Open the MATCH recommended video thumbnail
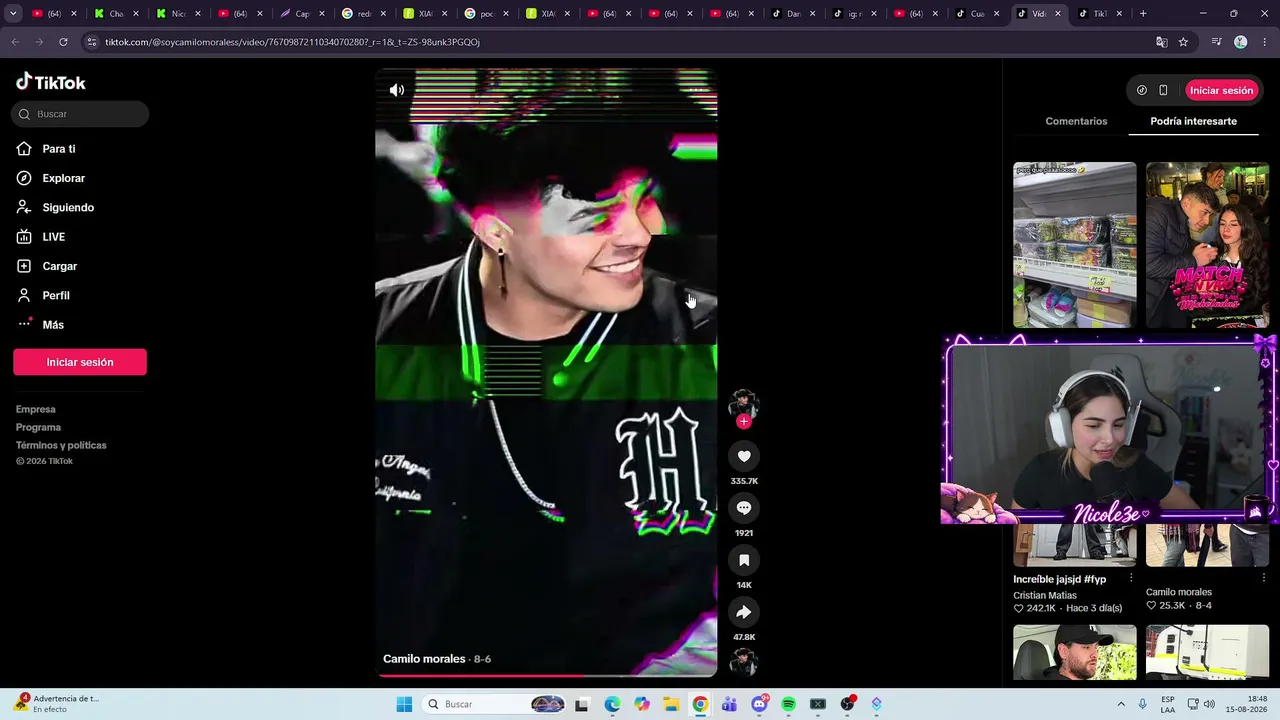This screenshot has width=1280, height=720. point(1207,245)
